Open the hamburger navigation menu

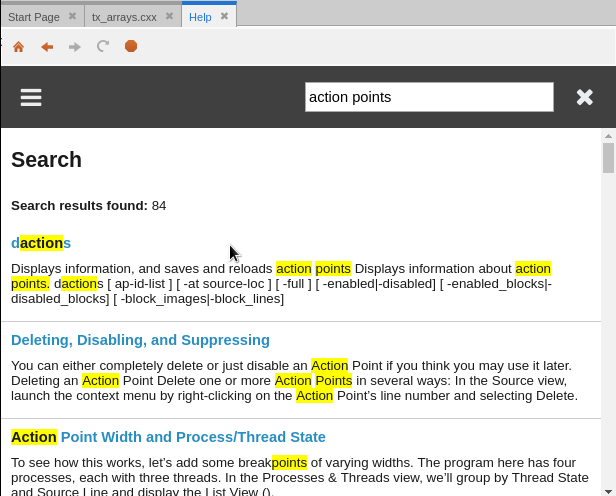[31, 97]
